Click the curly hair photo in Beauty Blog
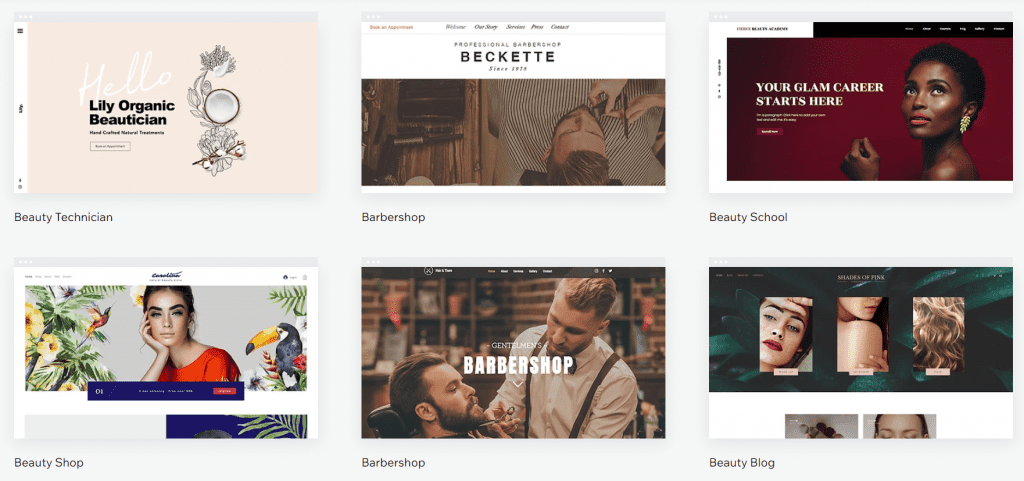Image resolution: width=1024 pixels, height=481 pixels. [938, 334]
